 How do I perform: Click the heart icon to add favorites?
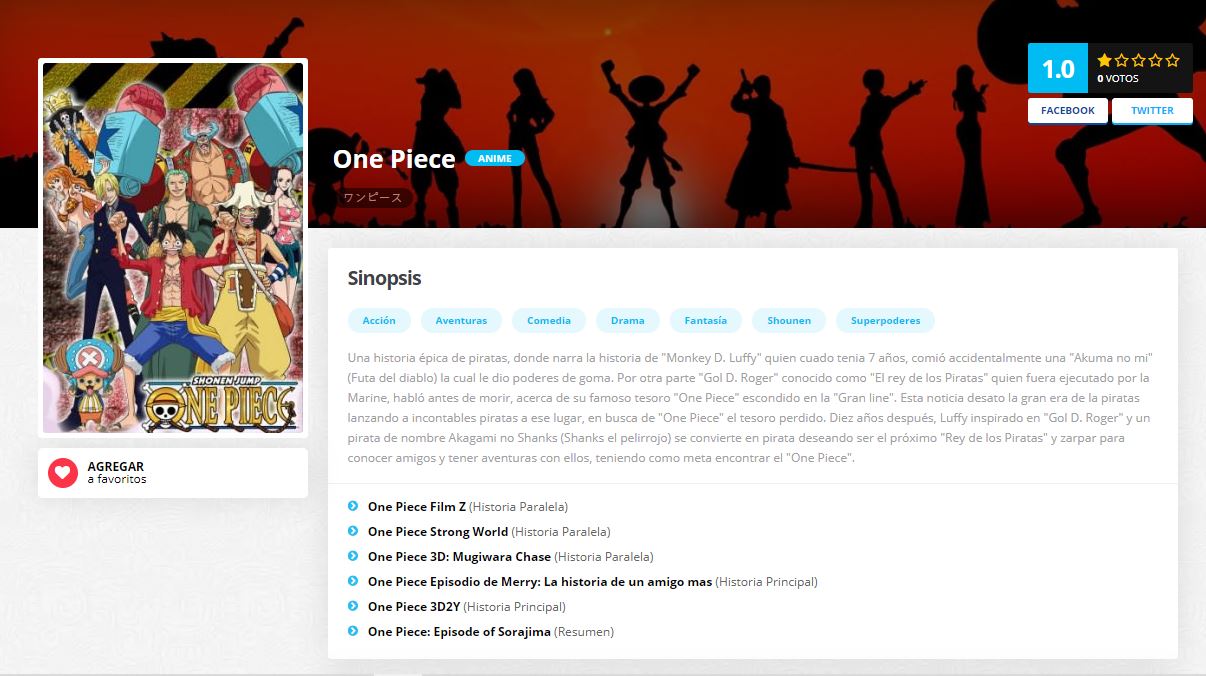click(x=63, y=473)
